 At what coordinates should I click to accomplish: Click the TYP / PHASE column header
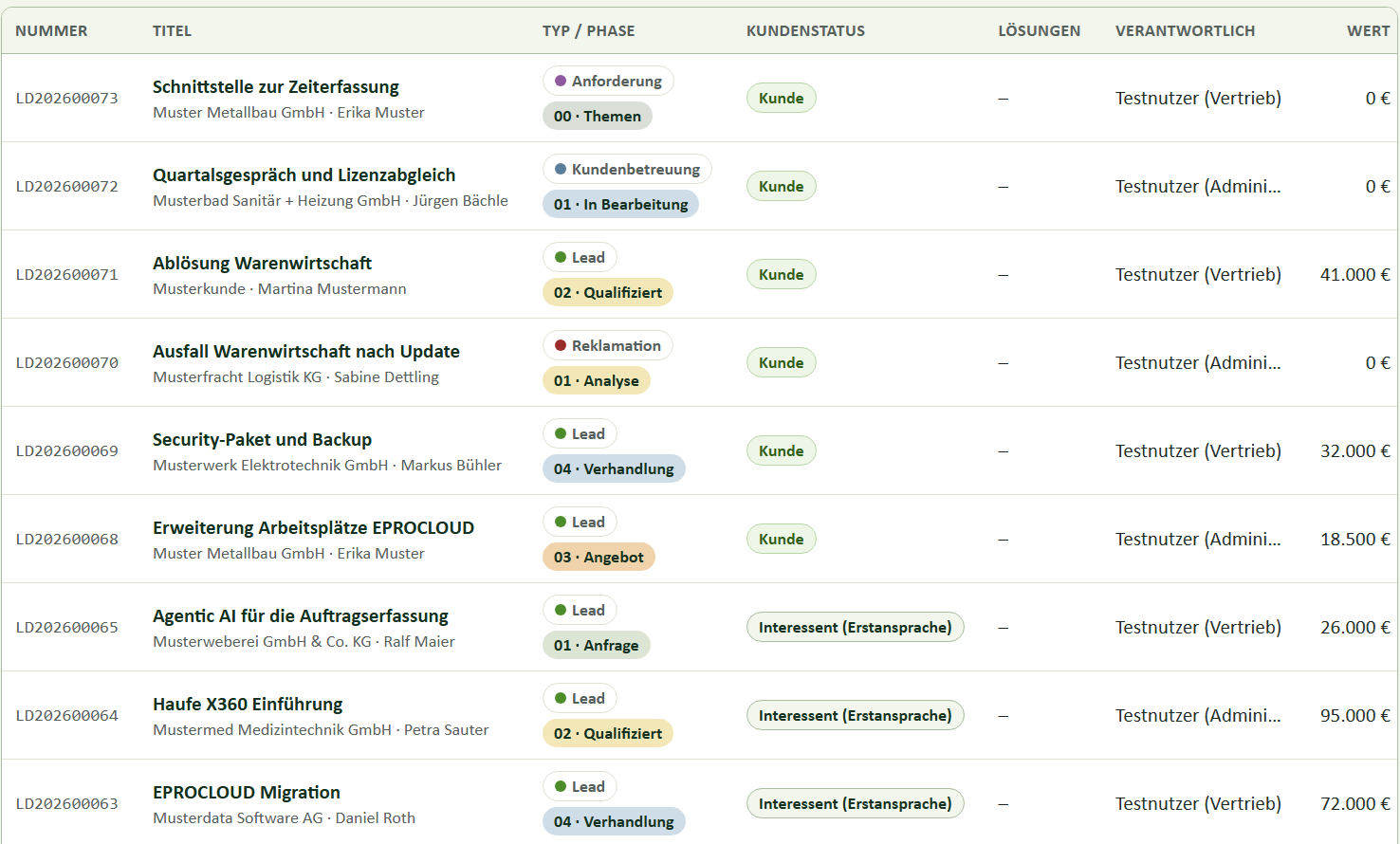588,30
